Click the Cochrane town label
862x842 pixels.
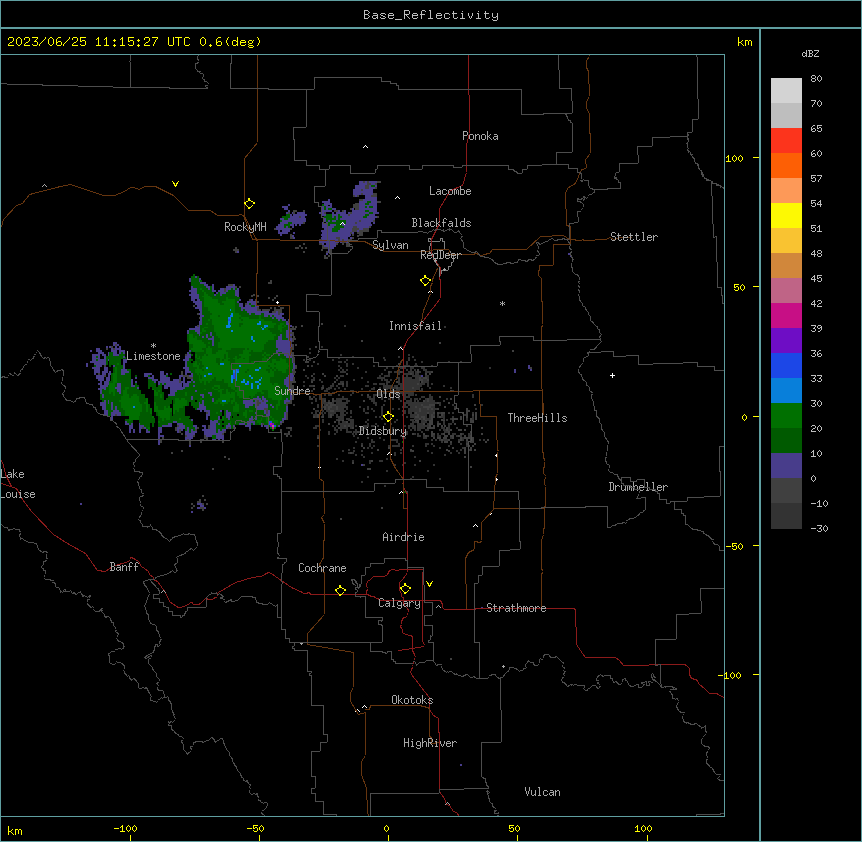(x=322, y=568)
